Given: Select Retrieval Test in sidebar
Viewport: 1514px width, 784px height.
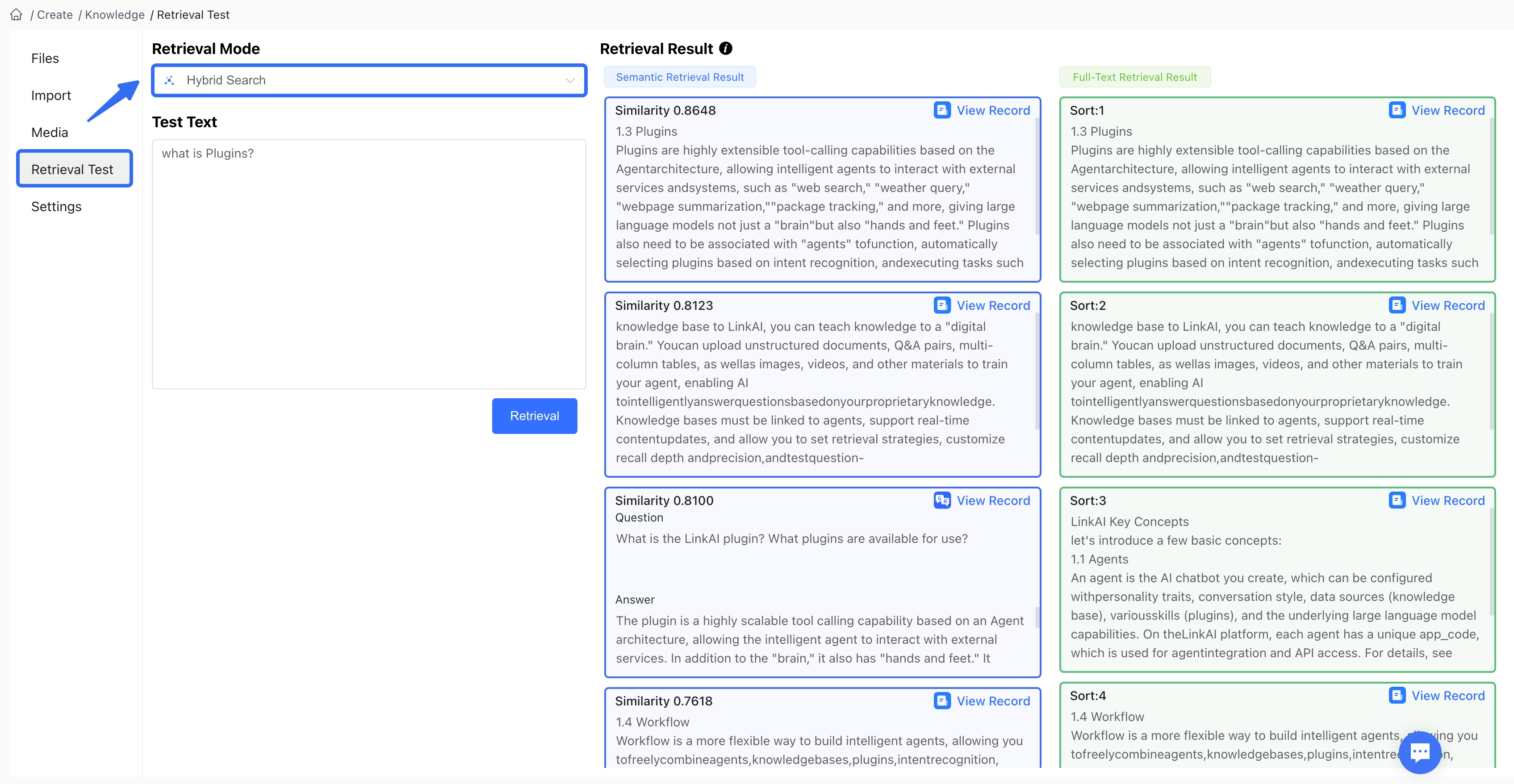Looking at the screenshot, I should click(x=74, y=169).
